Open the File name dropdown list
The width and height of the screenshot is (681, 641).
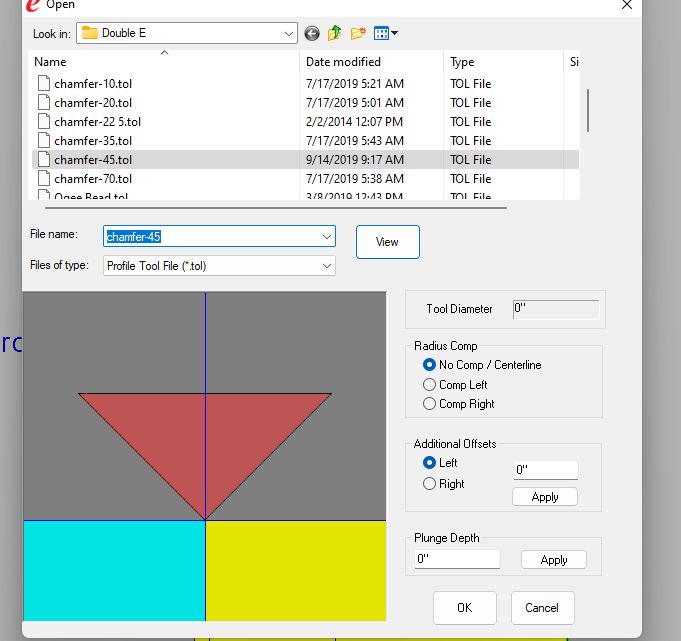pos(327,237)
